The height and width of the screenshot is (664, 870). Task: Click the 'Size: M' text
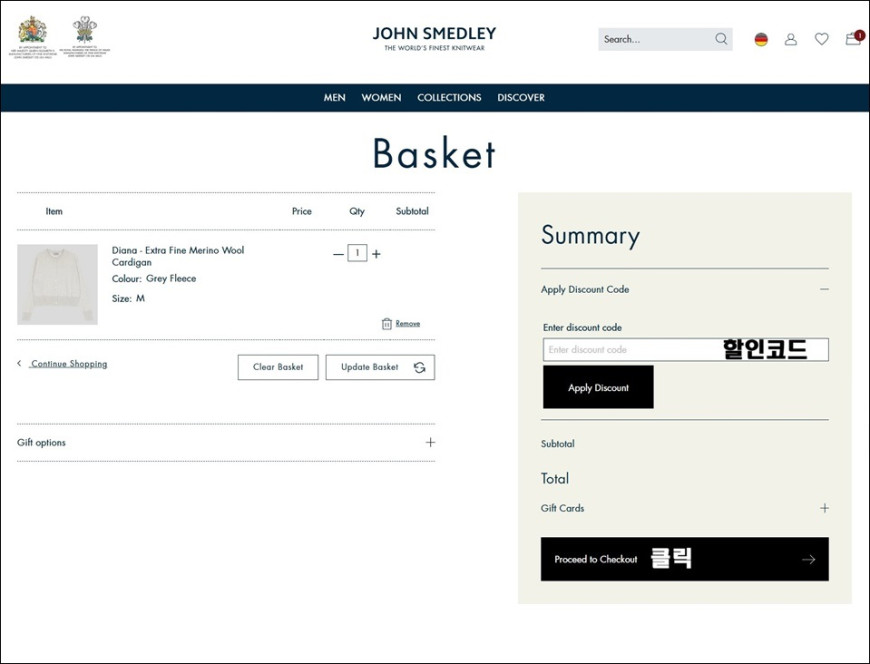pyautogui.click(x=128, y=298)
